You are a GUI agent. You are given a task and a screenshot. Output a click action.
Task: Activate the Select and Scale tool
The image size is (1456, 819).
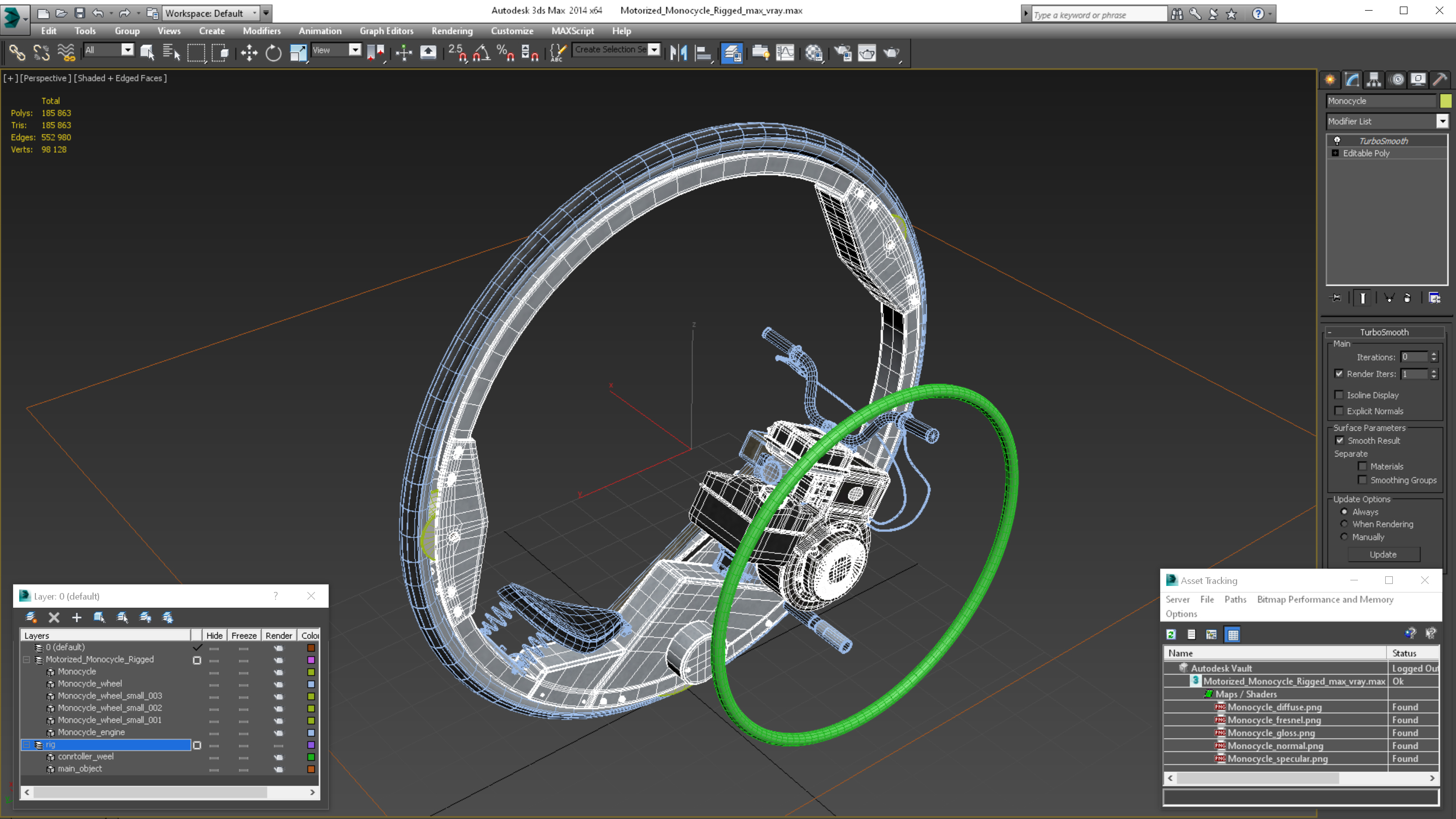[298, 53]
